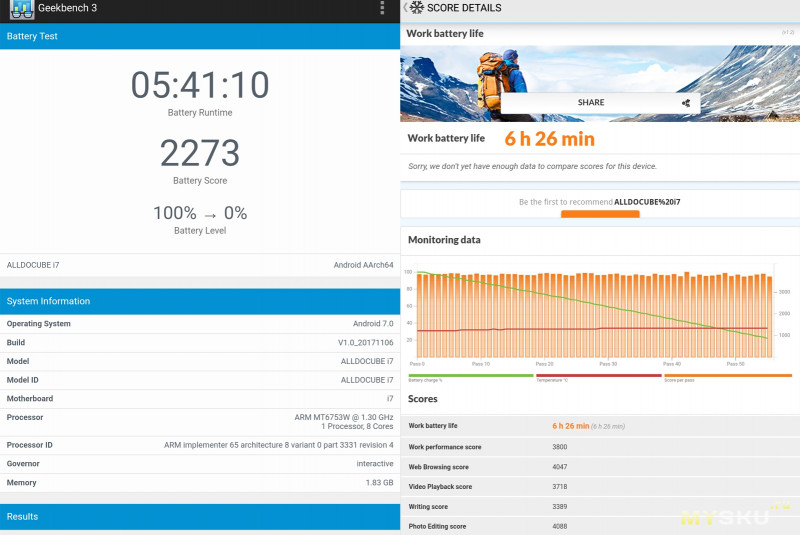Select the ALLDOCUBE i7 device row
The image size is (800, 535).
pyautogui.click(x=200, y=265)
